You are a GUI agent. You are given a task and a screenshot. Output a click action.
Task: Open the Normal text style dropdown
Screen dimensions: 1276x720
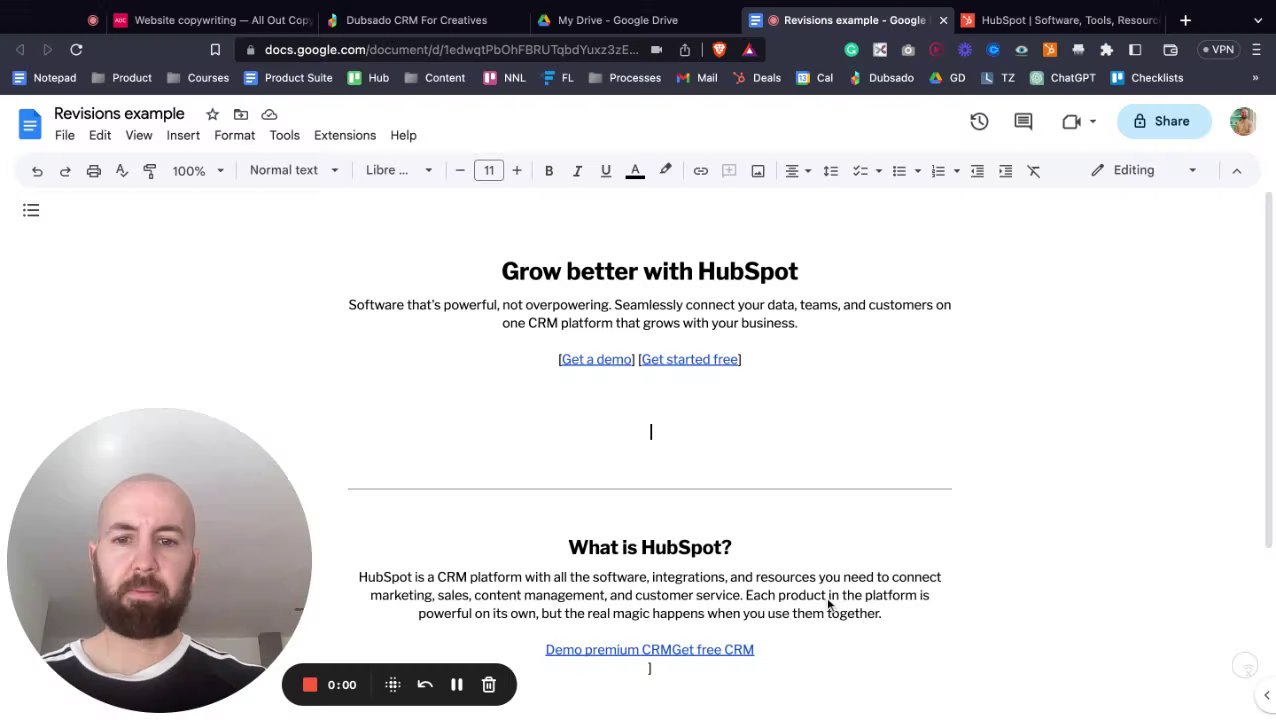coord(293,170)
